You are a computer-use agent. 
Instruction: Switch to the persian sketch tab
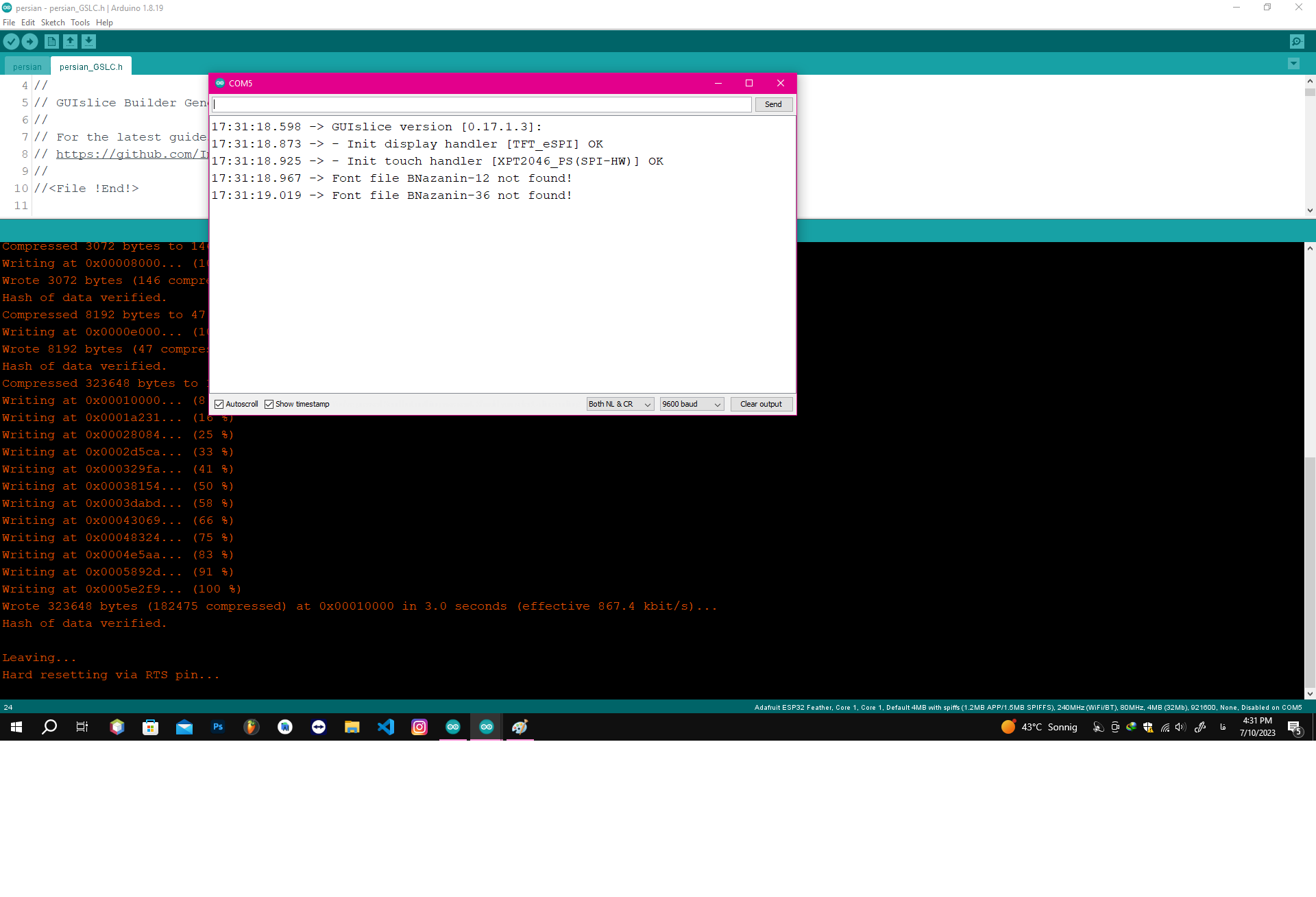(27, 67)
